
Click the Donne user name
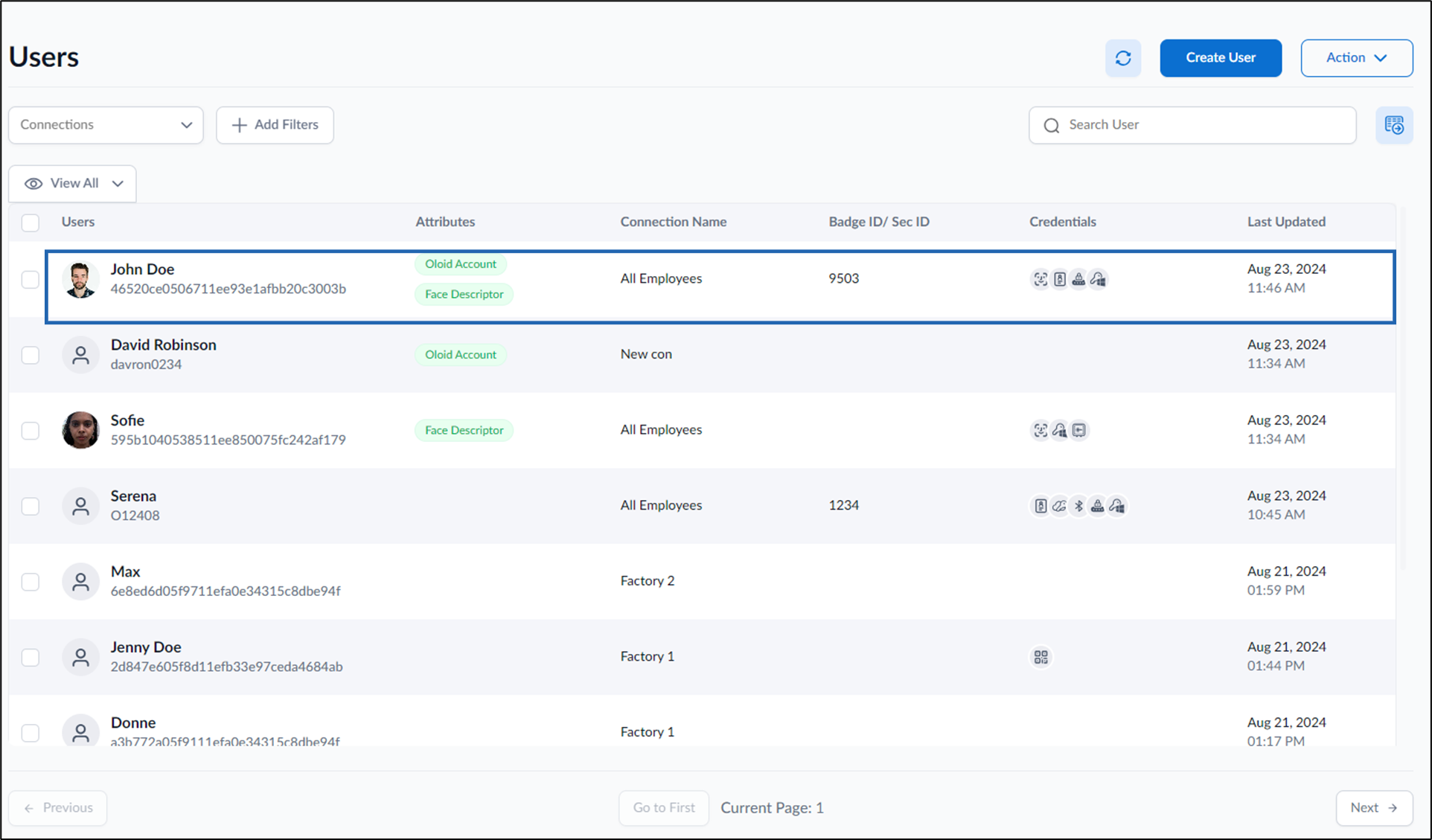click(133, 722)
